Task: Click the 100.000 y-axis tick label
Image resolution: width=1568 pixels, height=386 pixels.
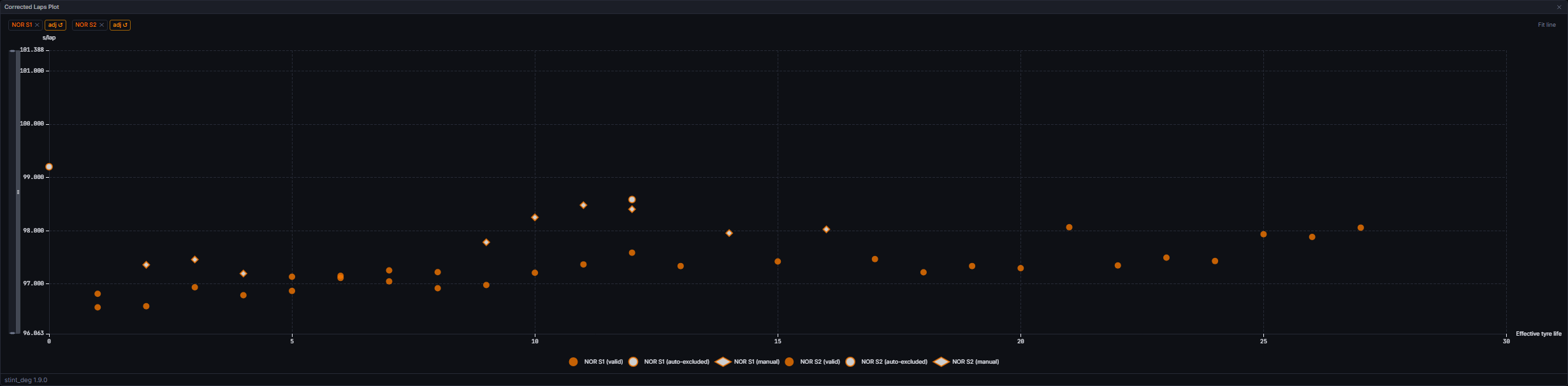Action: (32, 124)
